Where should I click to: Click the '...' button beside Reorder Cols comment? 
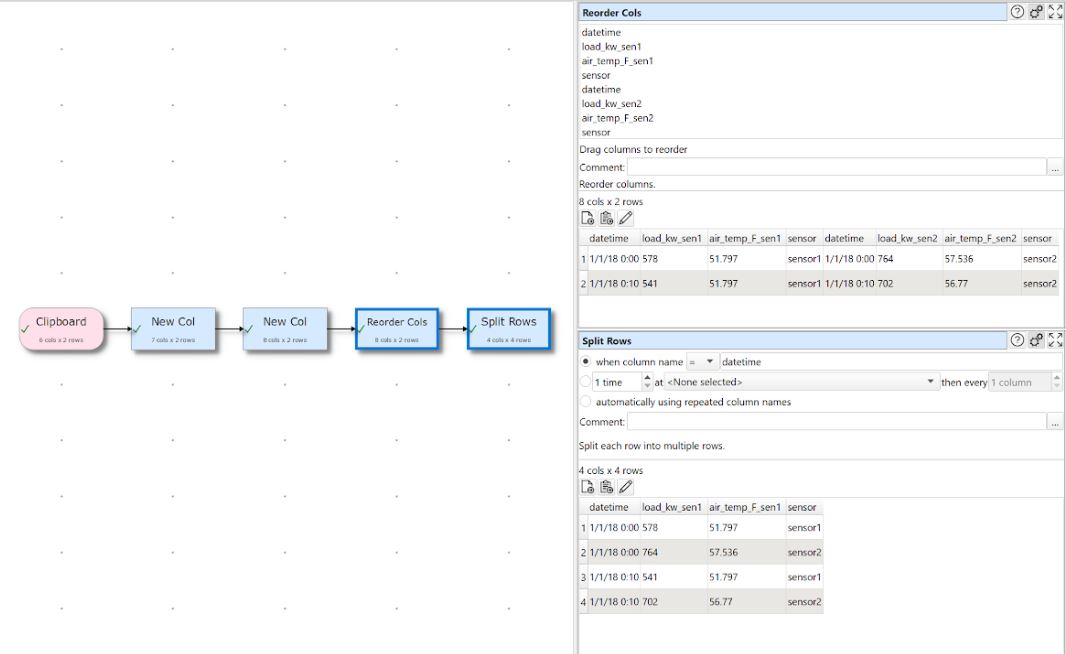coord(1055,168)
